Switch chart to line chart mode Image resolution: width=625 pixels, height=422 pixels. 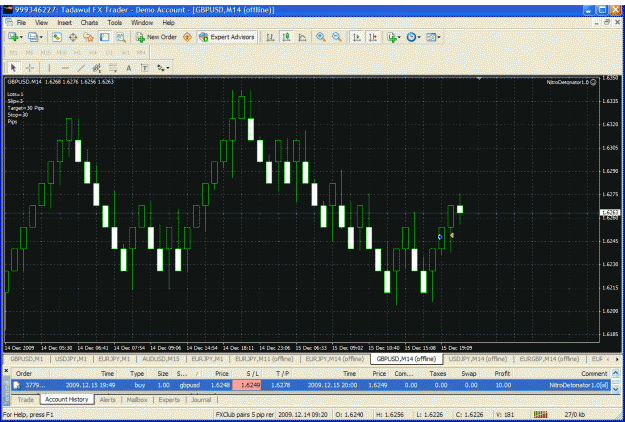303,37
